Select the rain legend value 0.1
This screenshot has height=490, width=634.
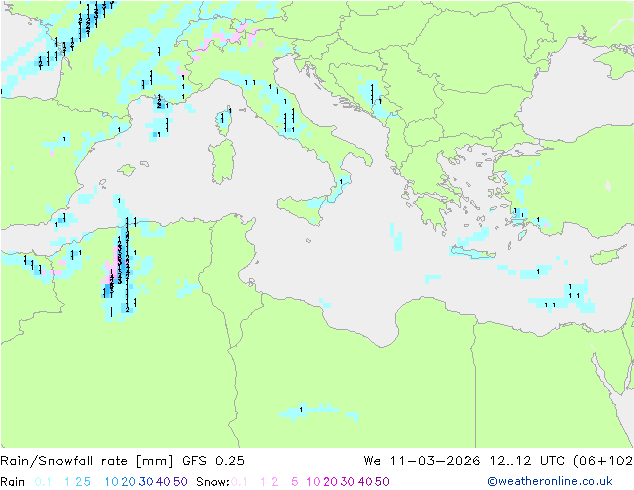point(43,482)
